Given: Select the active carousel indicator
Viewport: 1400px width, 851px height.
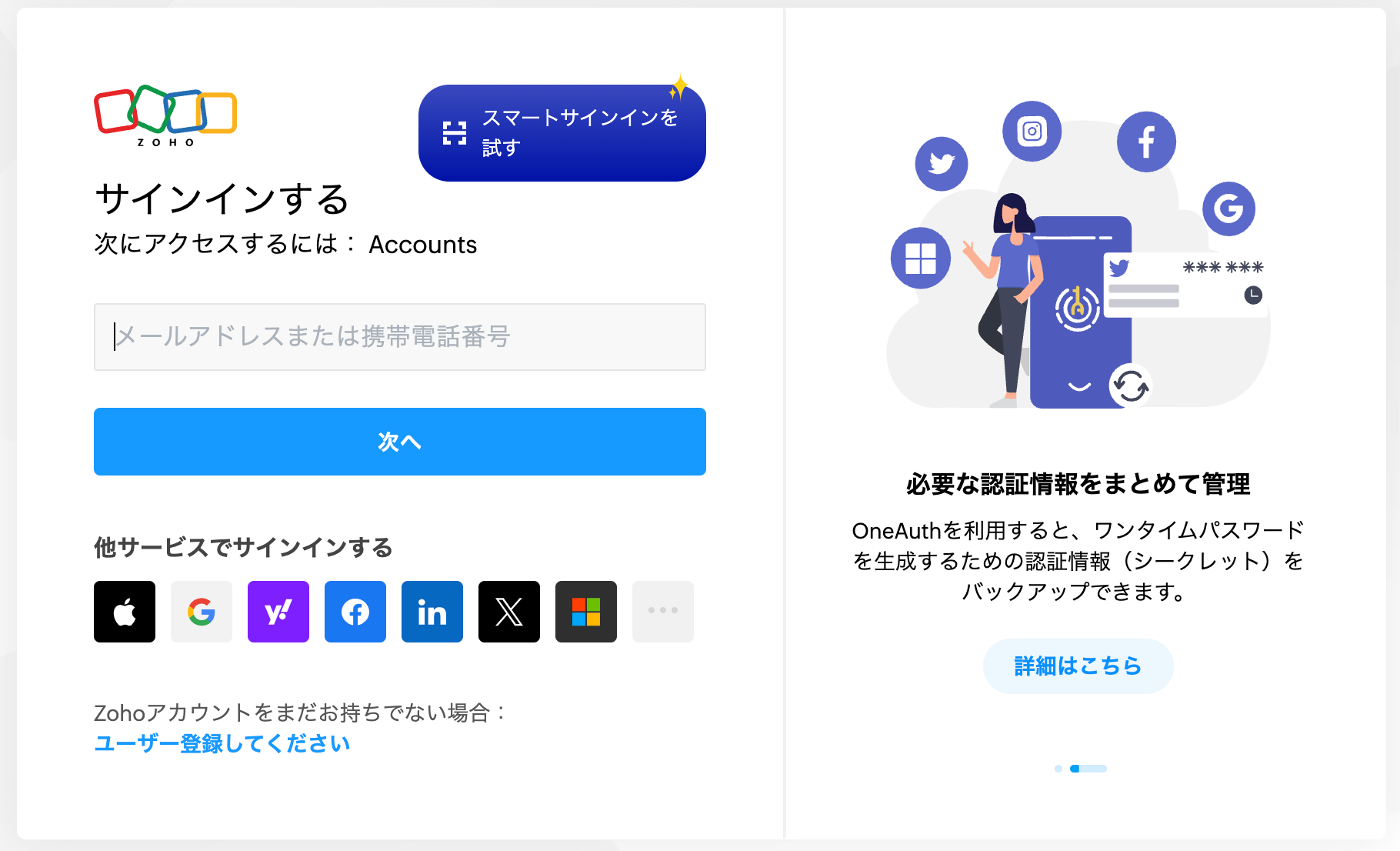Looking at the screenshot, I should pos(1088,769).
